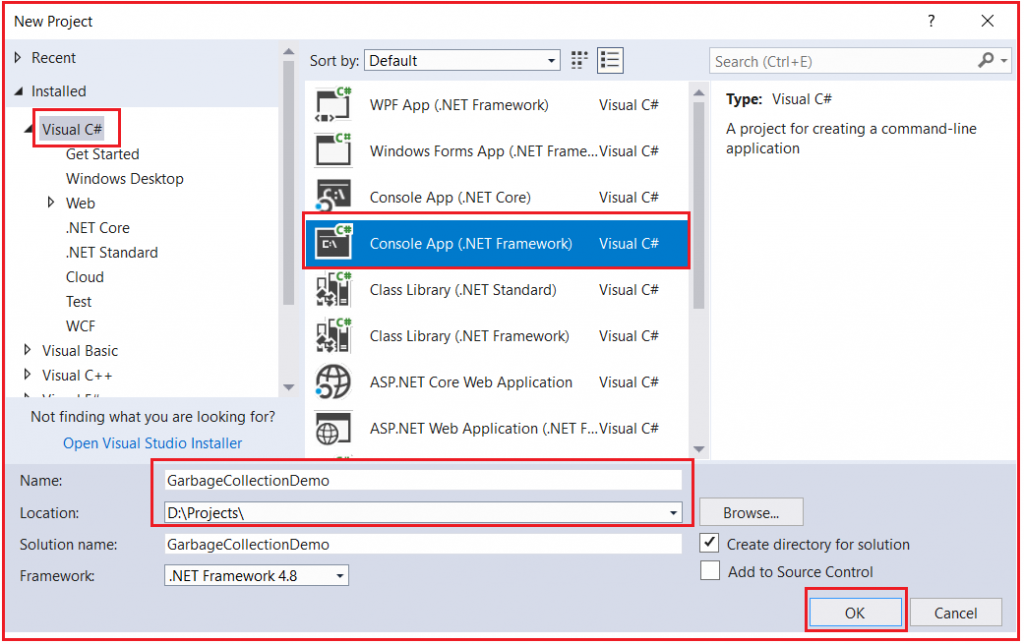Enable Add to Source Control checkbox
Screen dimensions: 1024x644
point(710,571)
